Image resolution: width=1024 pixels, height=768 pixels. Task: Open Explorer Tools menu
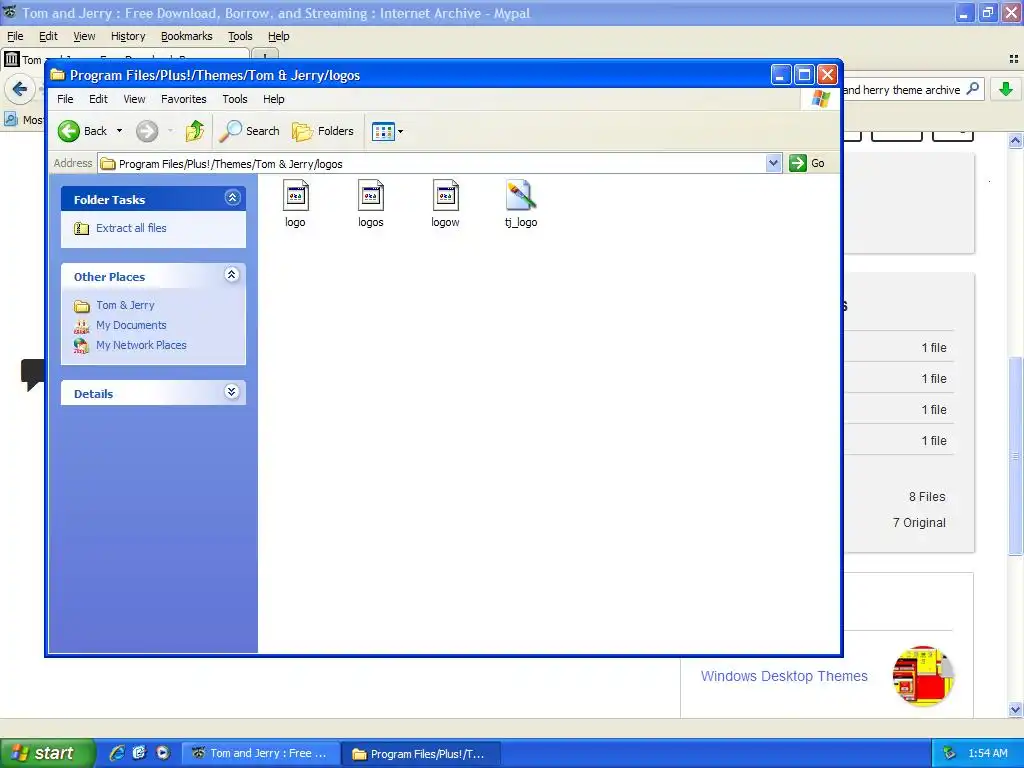click(234, 99)
